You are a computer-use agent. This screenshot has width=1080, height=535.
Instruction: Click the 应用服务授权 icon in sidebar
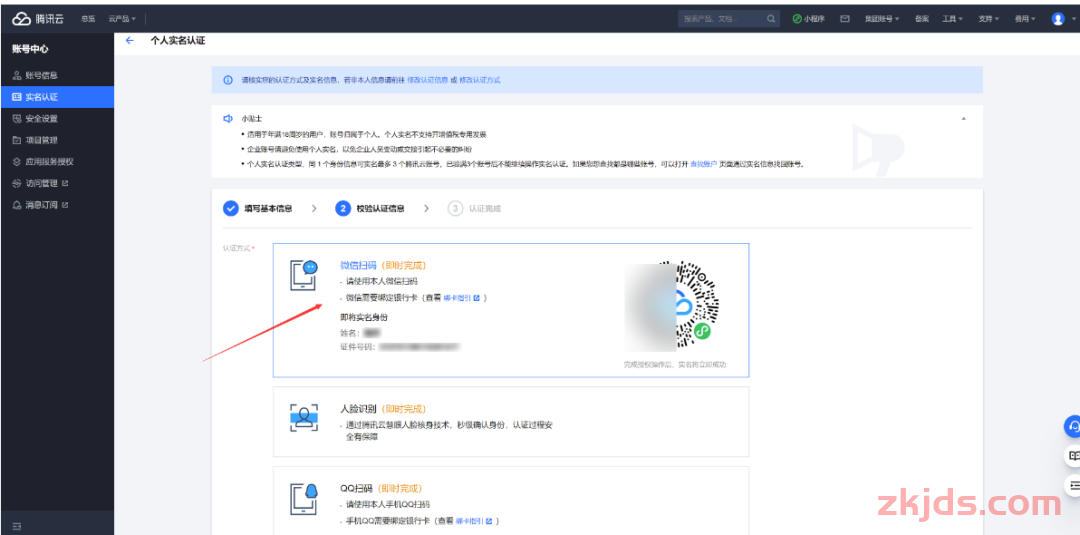click(x=17, y=162)
